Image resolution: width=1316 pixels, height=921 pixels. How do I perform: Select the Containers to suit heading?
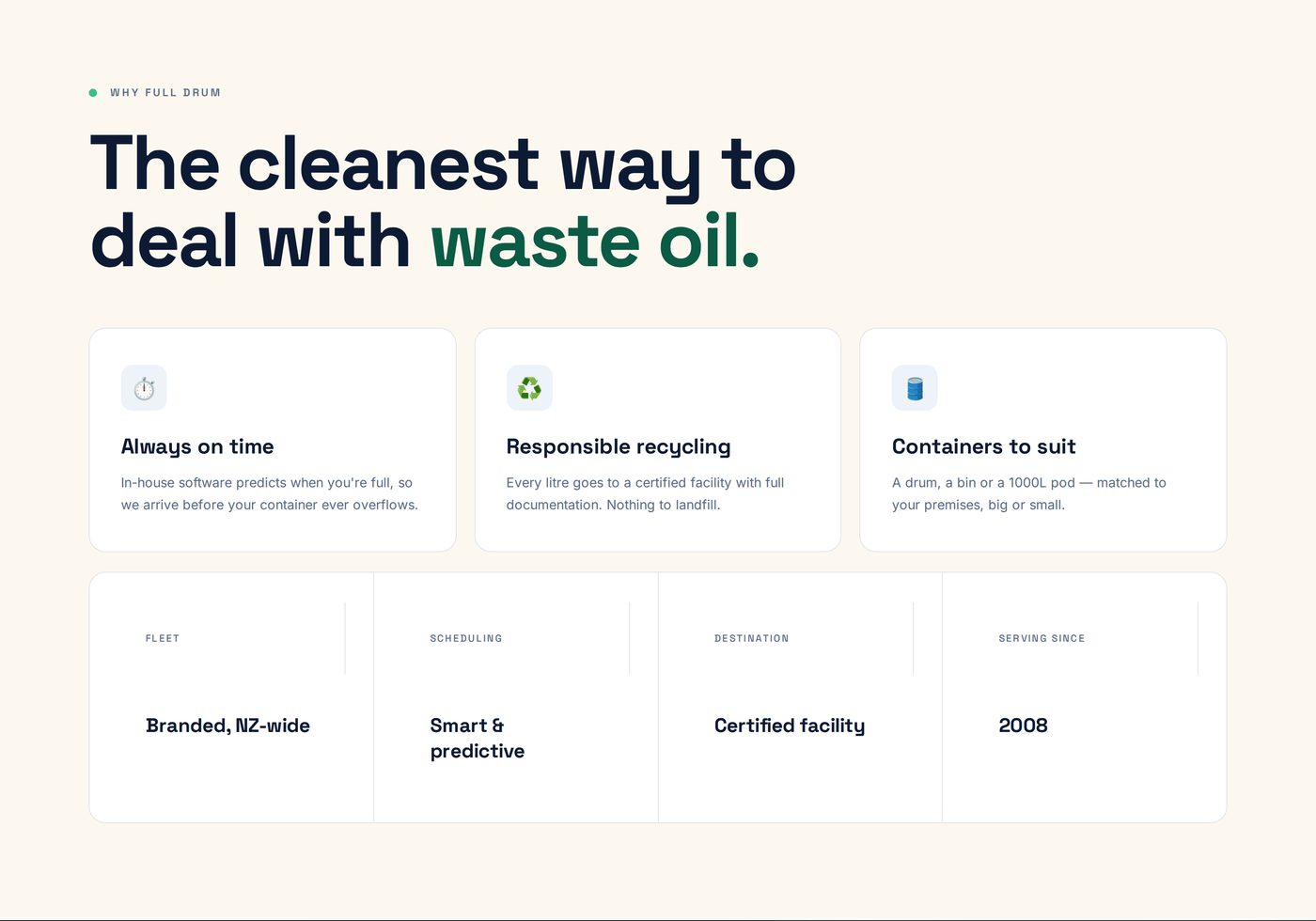983,446
